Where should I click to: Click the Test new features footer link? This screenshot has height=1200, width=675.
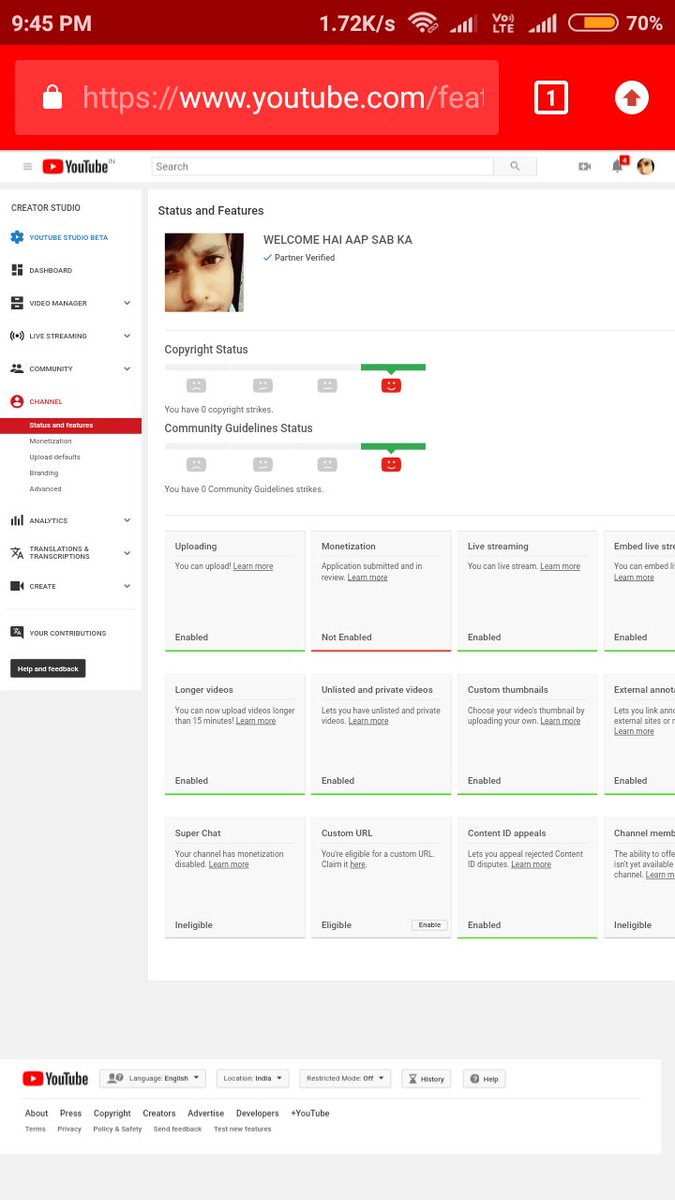pyautogui.click(x=242, y=1129)
